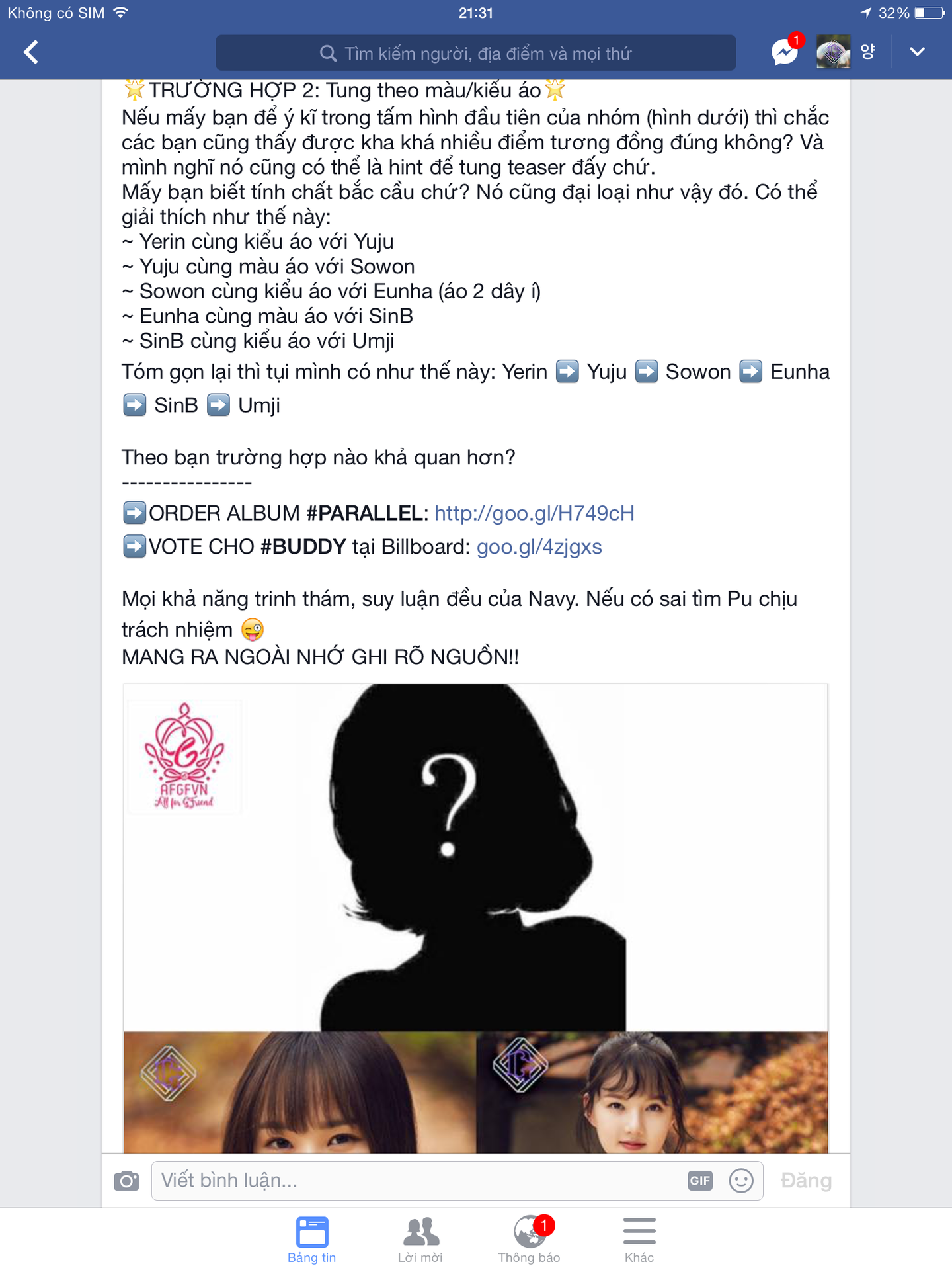The width and height of the screenshot is (952, 1270).
Task: Open the Thông báo notifications tab
Action: tap(530, 1240)
